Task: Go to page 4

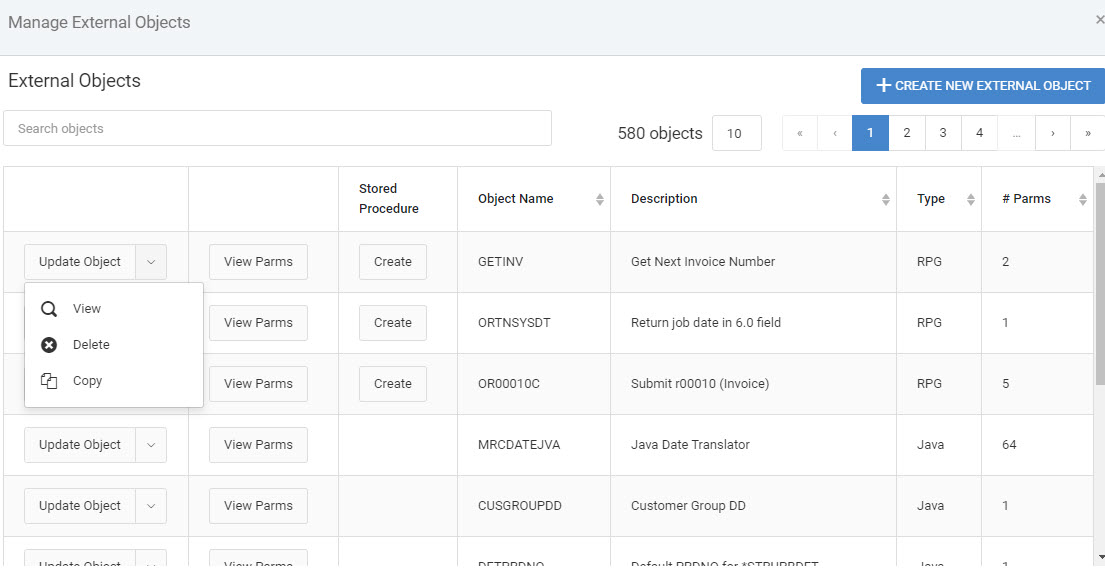Action: tap(980, 133)
